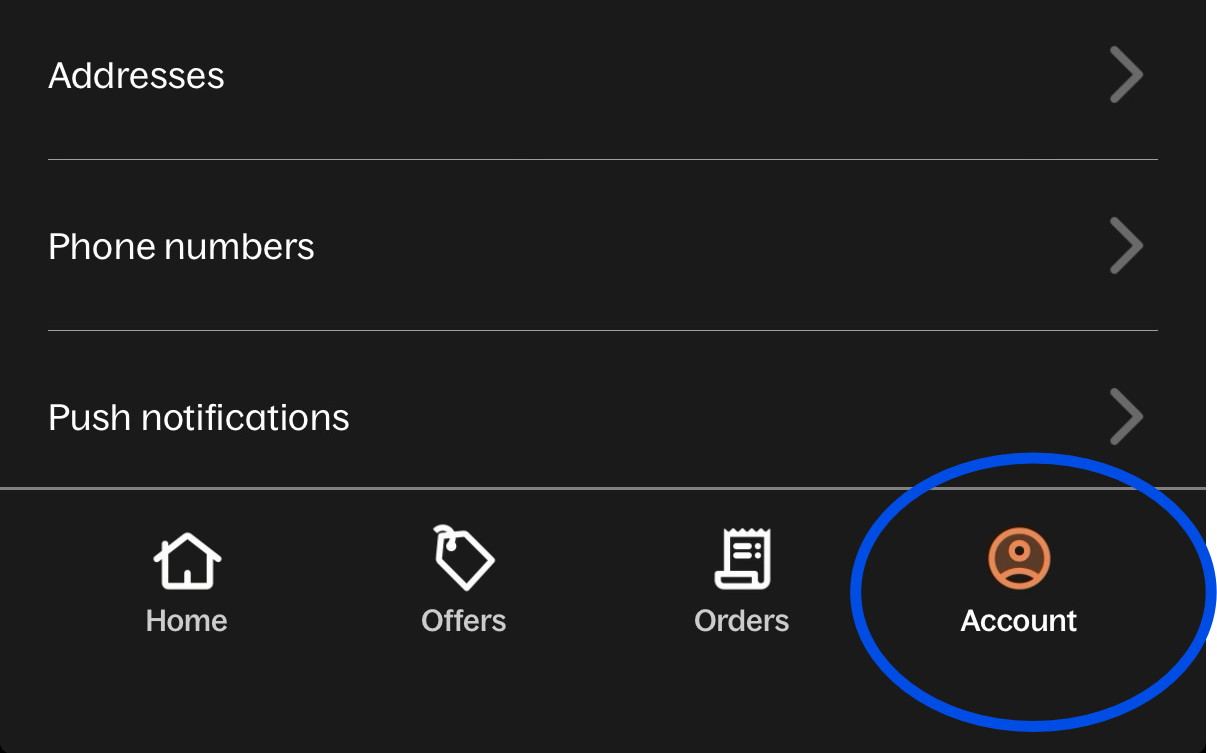Open the Offers tag icon
Viewport: 1217px width, 753px height.
(463, 558)
